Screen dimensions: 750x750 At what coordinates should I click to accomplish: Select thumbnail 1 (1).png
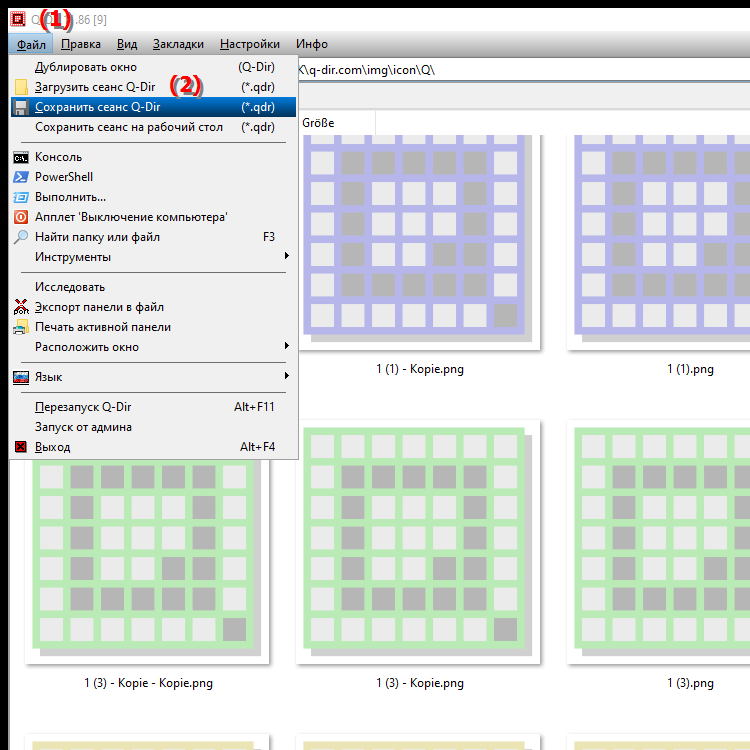pyautogui.click(x=659, y=243)
